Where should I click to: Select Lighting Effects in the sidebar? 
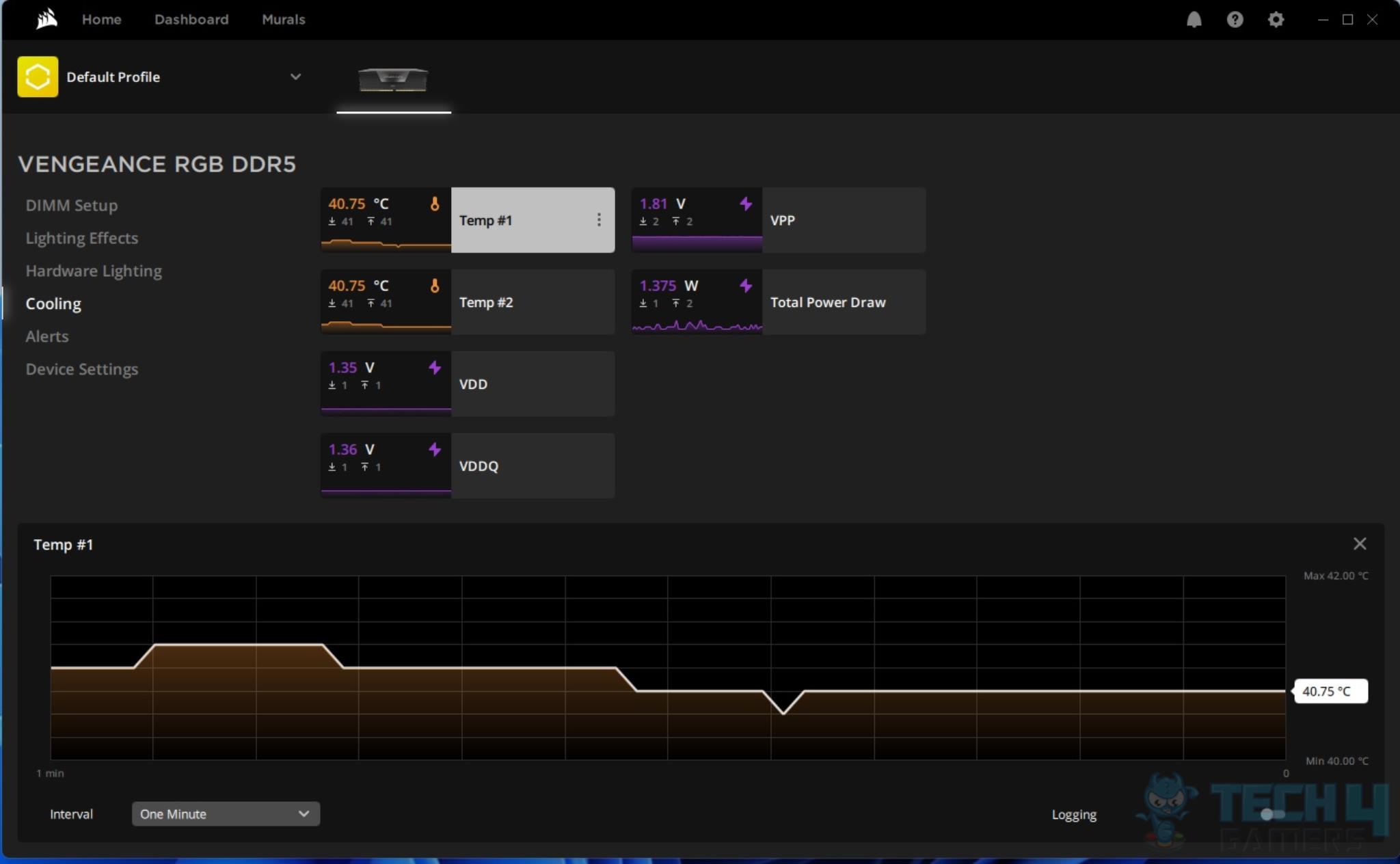click(x=82, y=238)
